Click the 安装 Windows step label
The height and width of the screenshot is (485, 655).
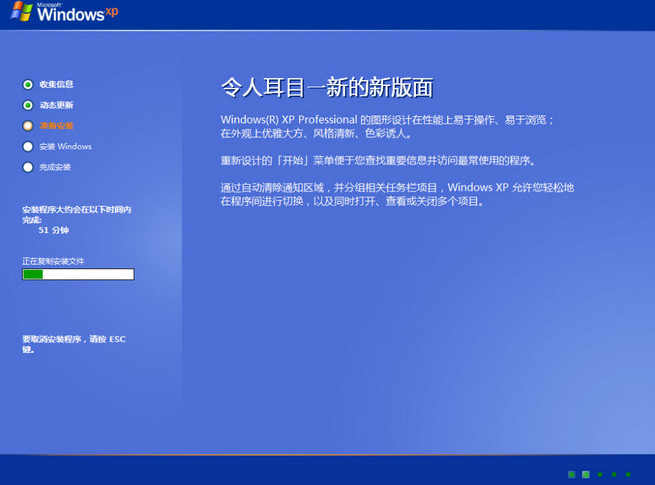click(65, 147)
